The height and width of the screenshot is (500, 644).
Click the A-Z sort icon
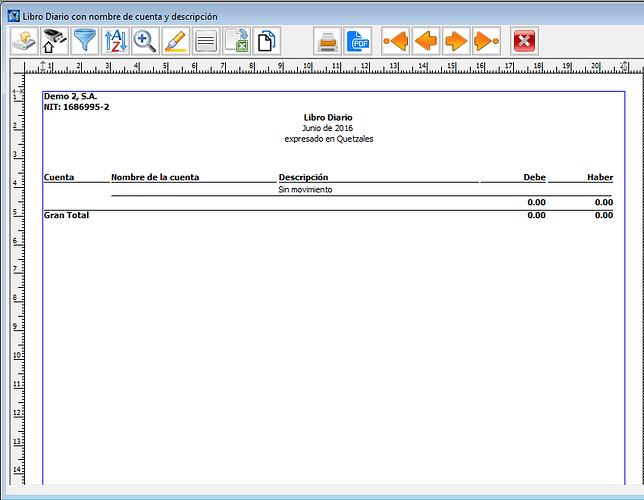(115, 41)
